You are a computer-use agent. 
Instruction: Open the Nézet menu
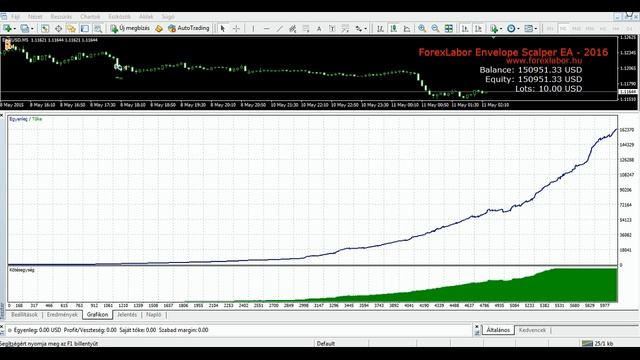pyautogui.click(x=35, y=17)
